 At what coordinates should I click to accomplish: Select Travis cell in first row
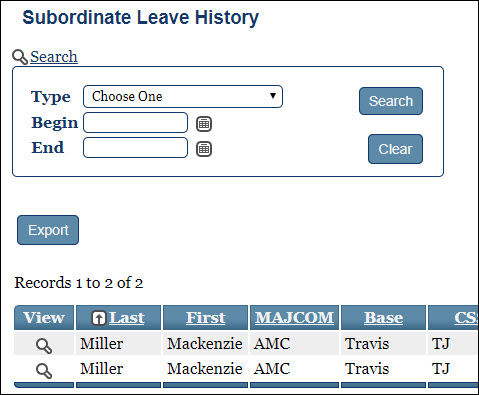367,344
